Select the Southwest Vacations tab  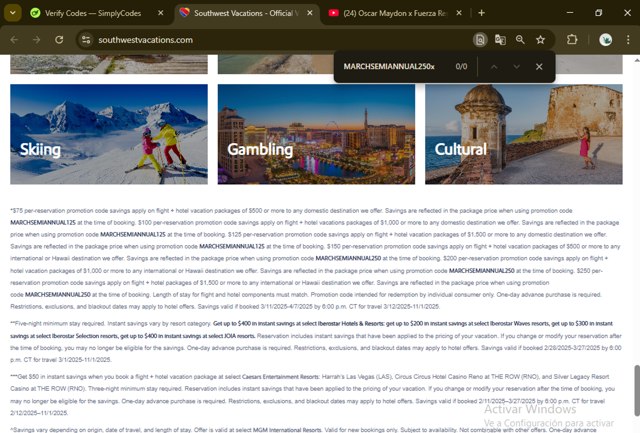(x=246, y=13)
